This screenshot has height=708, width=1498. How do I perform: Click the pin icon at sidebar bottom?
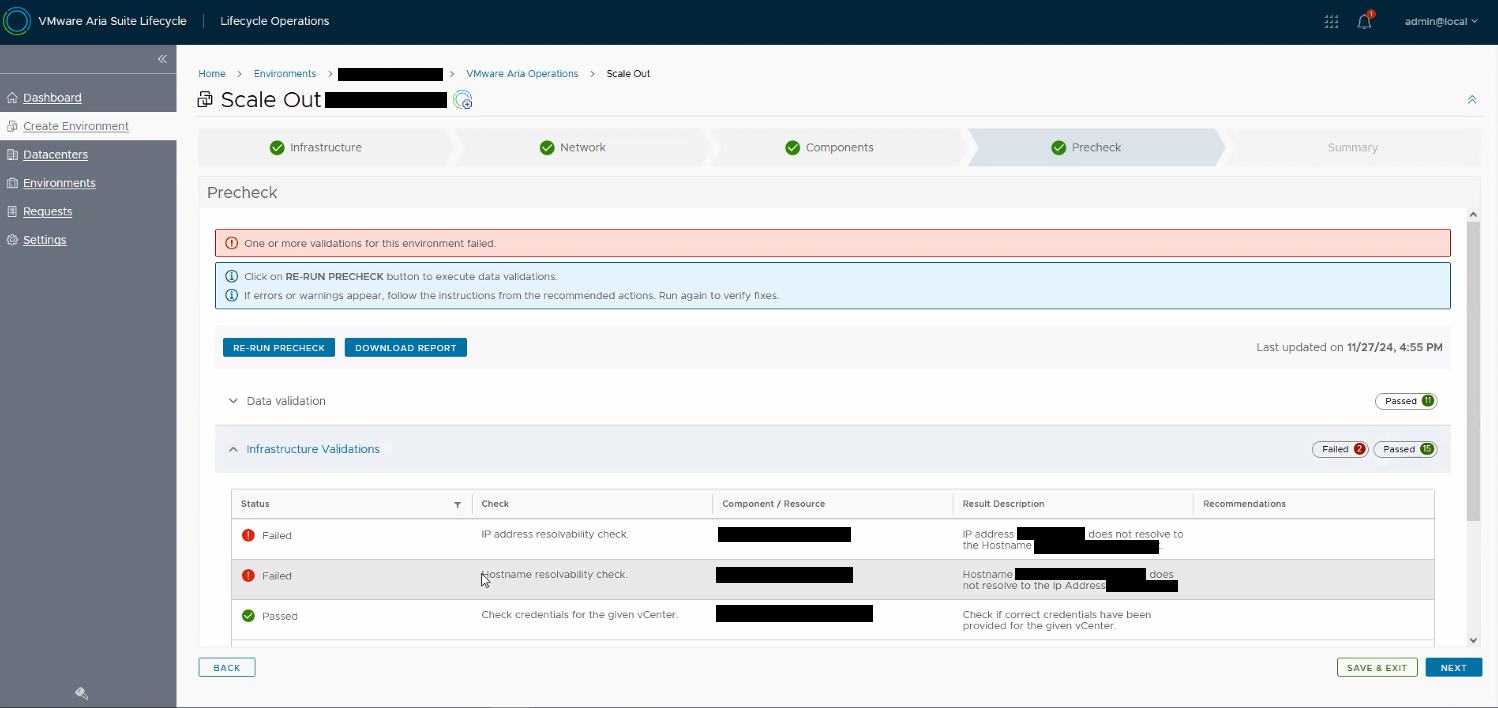click(x=82, y=693)
